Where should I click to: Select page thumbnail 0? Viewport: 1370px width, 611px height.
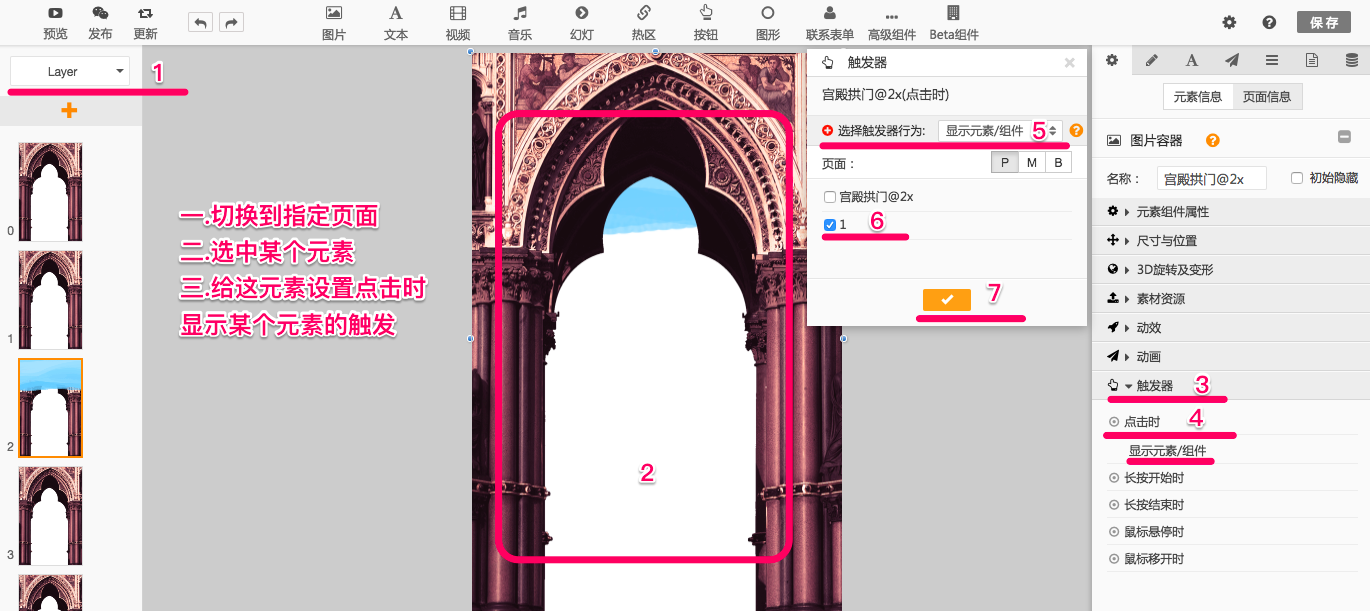[x=50, y=191]
